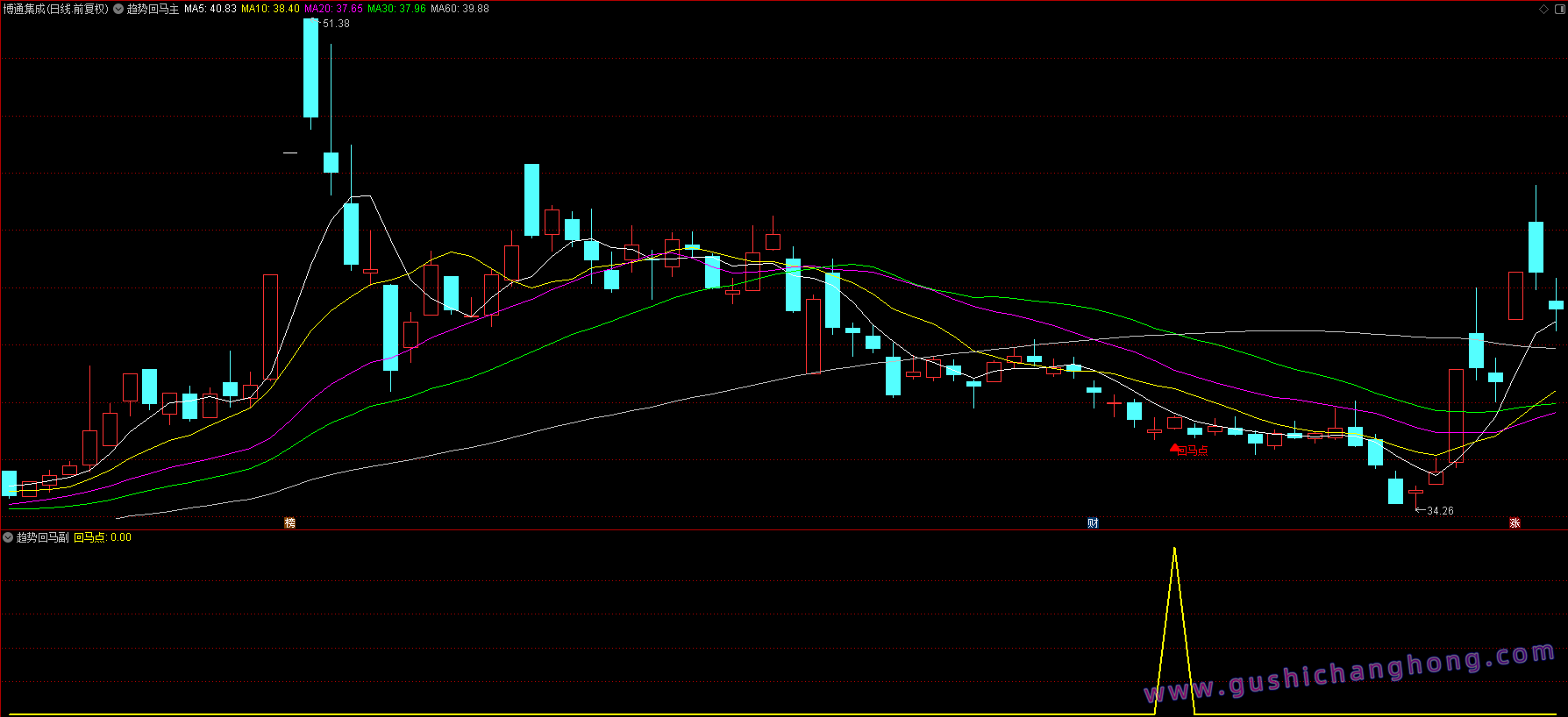Screen dimensions: 1568x717
Task: Click the green MA30 legend label
Action: tap(396, 9)
